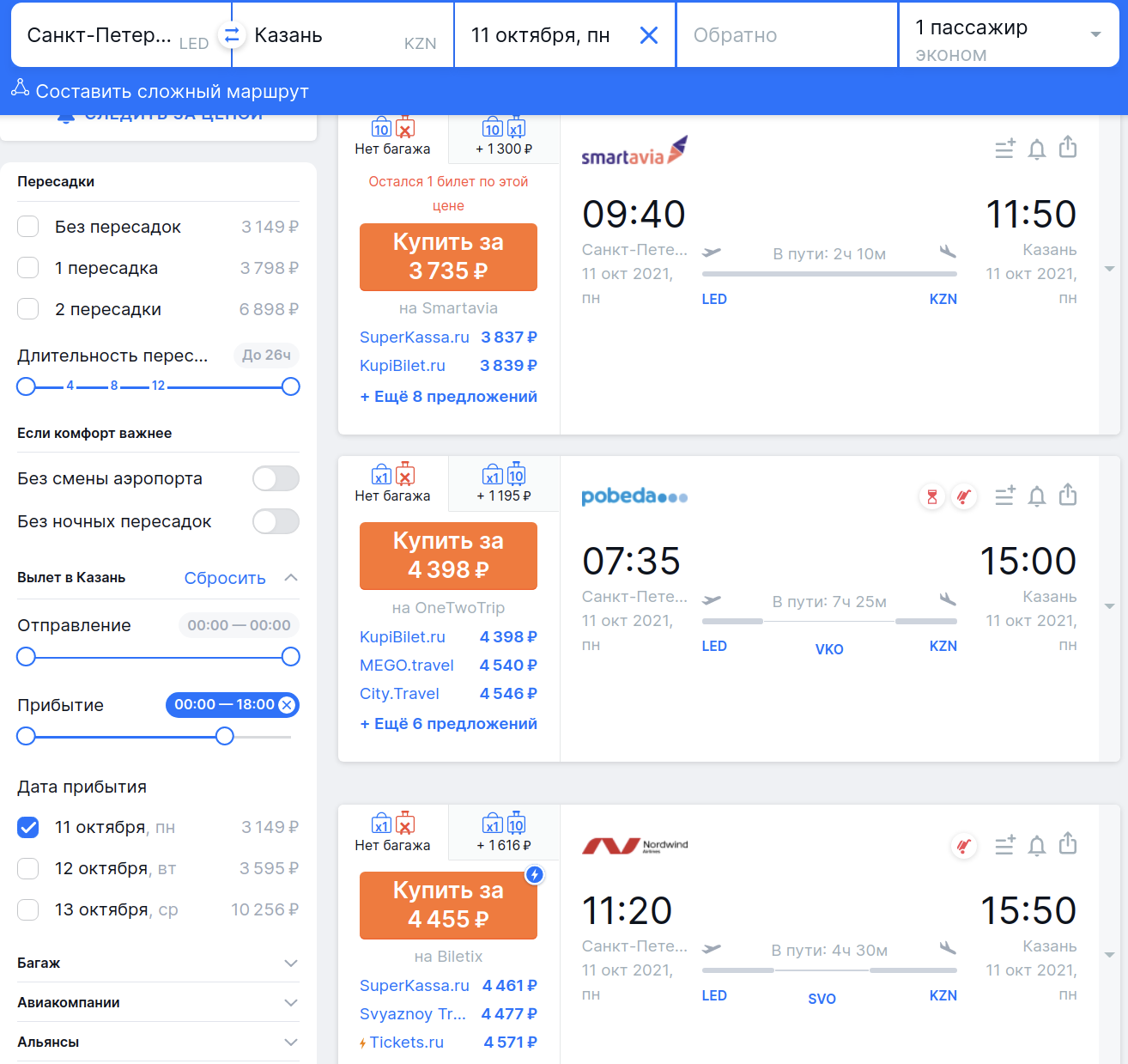Subscribe to Nordwind ticket price alerts
This screenshot has height=1064, width=1128.
coord(1036,846)
